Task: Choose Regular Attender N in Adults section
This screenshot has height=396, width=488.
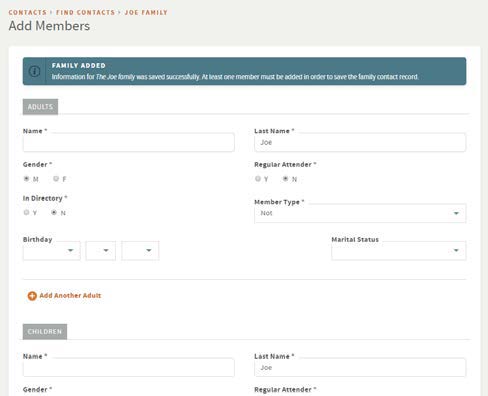Action: (x=285, y=179)
